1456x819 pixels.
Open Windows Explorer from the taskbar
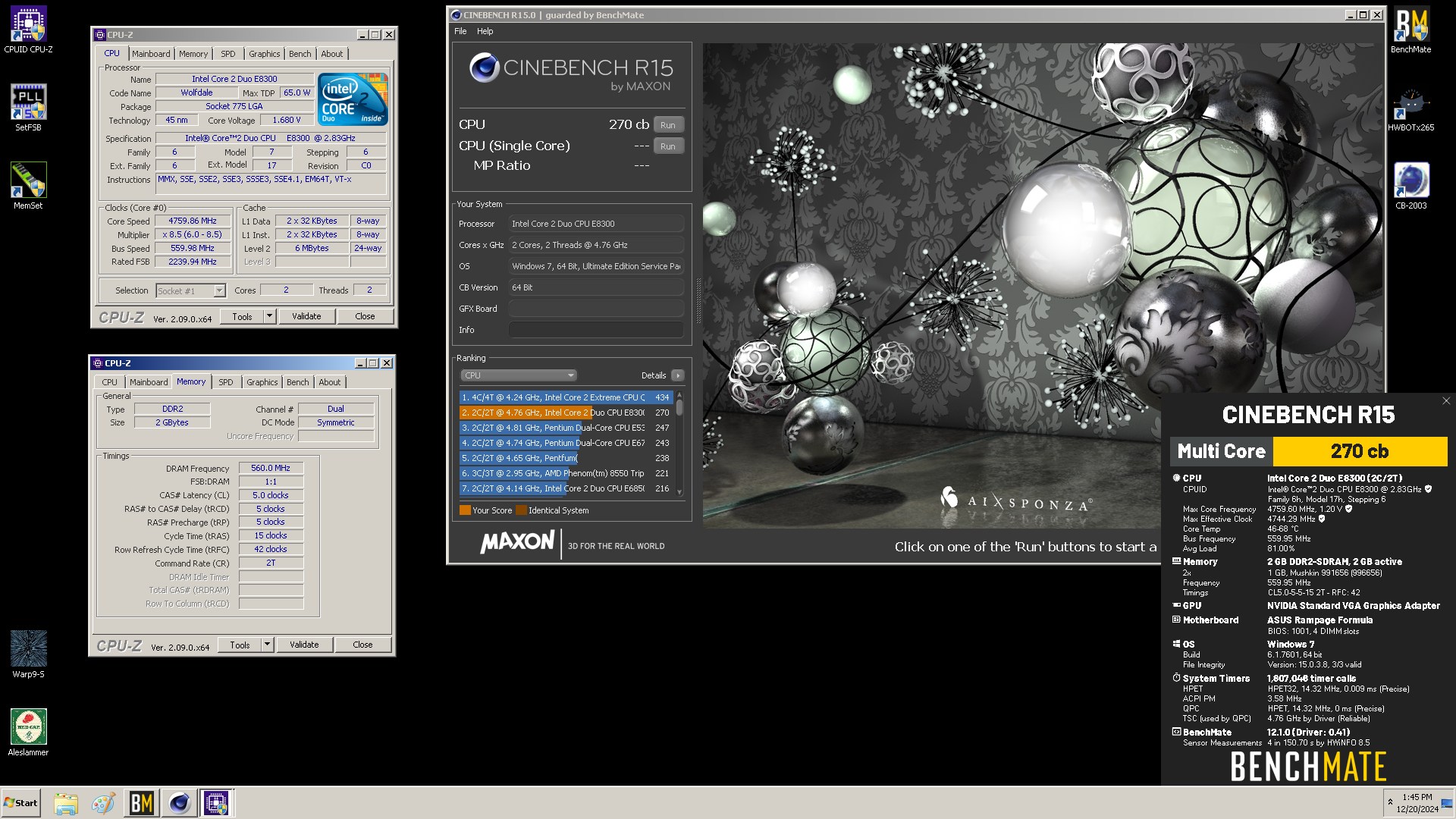[x=66, y=803]
